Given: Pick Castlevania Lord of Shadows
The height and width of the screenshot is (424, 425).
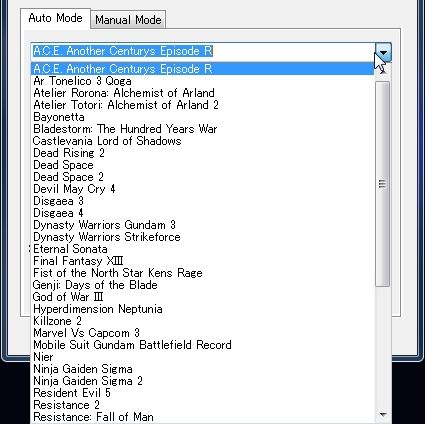Looking at the screenshot, I should tap(203, 141).
